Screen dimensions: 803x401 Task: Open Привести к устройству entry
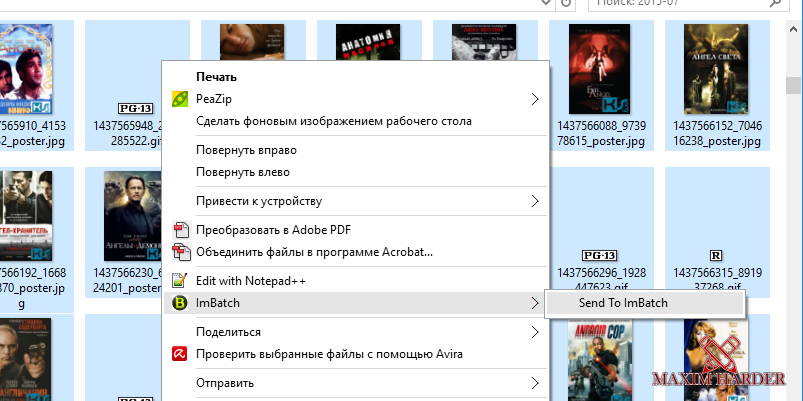[355, 201]
